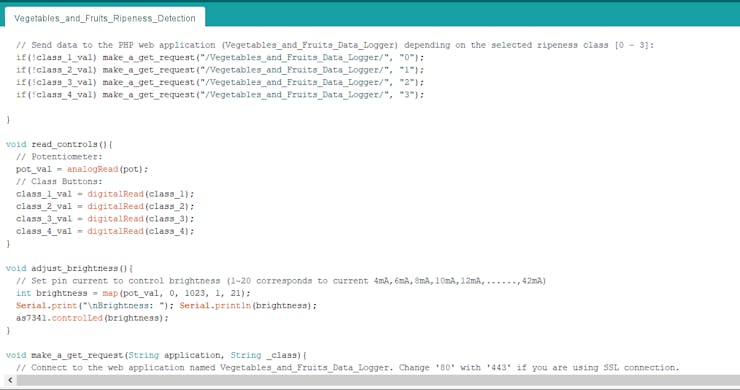Place cursor on void read_controls() declaration
740x390 pixels.
pyautogui.click(x=59, y=144)
